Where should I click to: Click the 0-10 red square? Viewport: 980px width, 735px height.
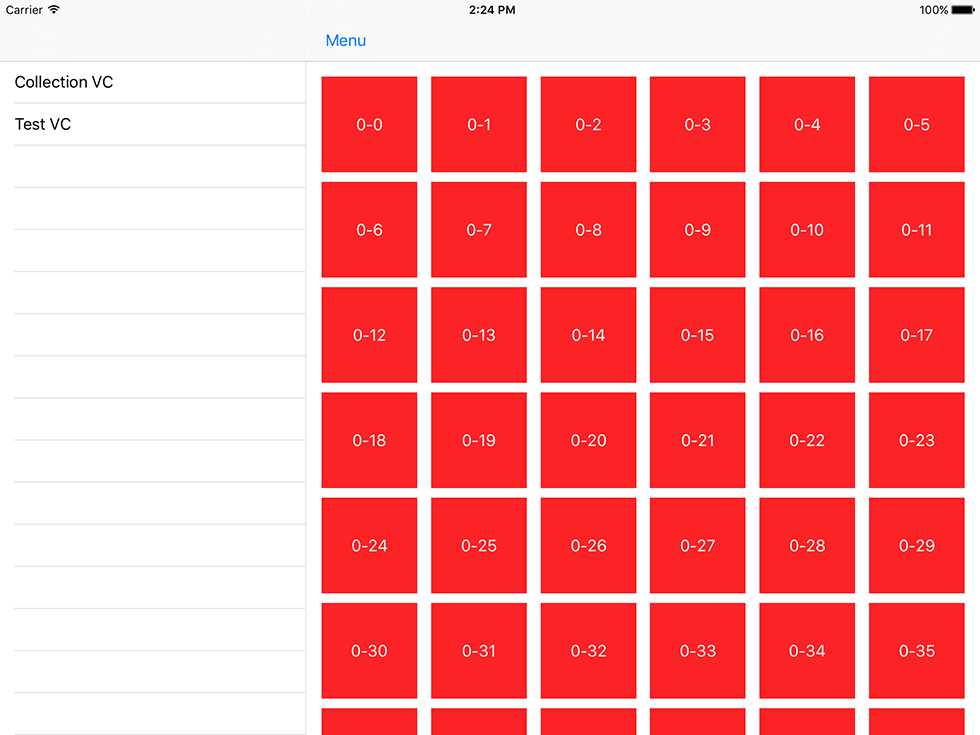(807, 229)
